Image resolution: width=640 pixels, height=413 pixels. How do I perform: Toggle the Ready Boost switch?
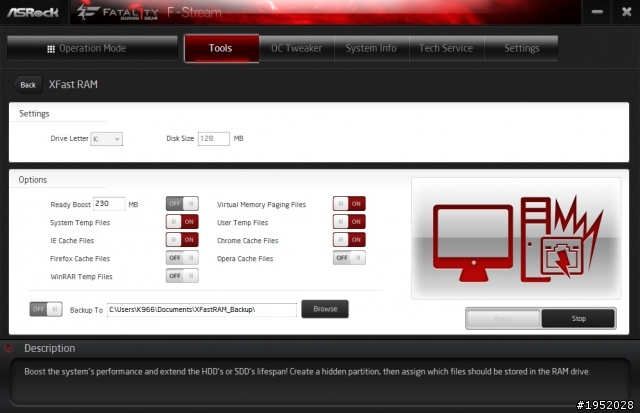(x=182, y=204)
